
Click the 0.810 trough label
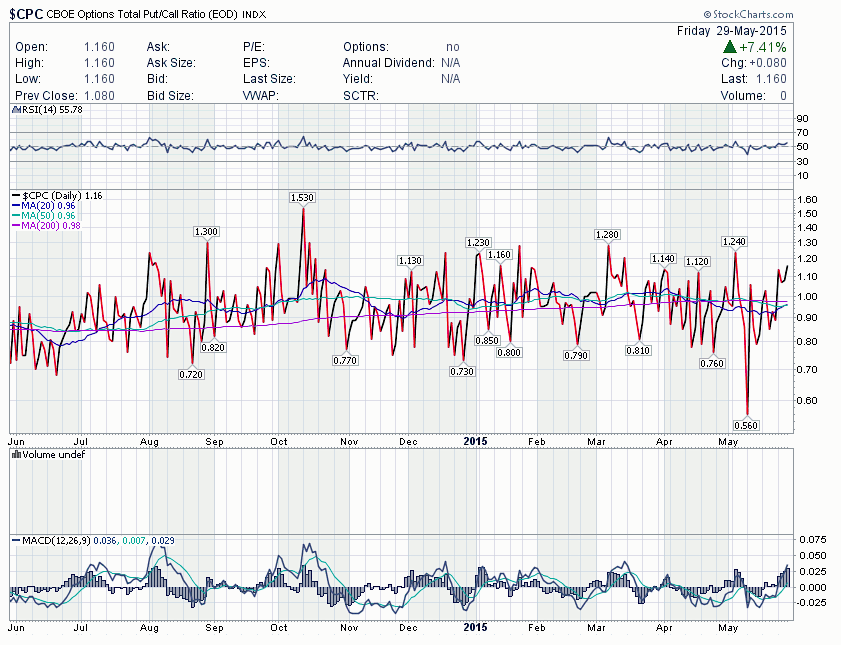pos(638,351)
